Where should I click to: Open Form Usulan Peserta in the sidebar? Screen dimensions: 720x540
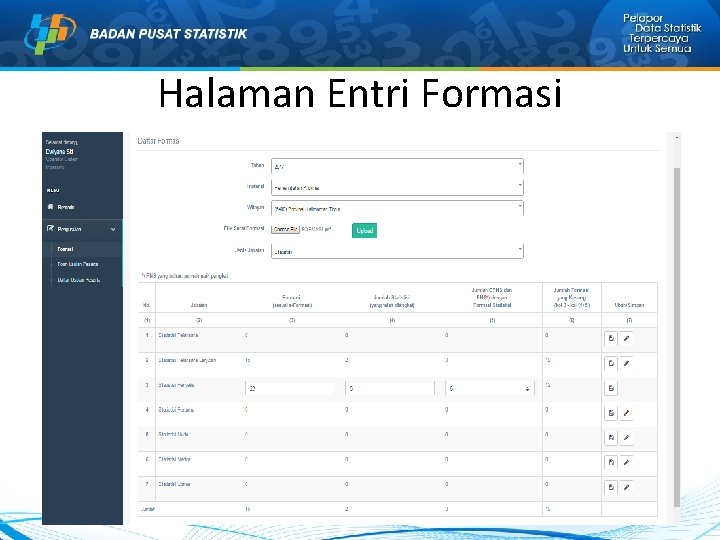click(x=78, y=264)
